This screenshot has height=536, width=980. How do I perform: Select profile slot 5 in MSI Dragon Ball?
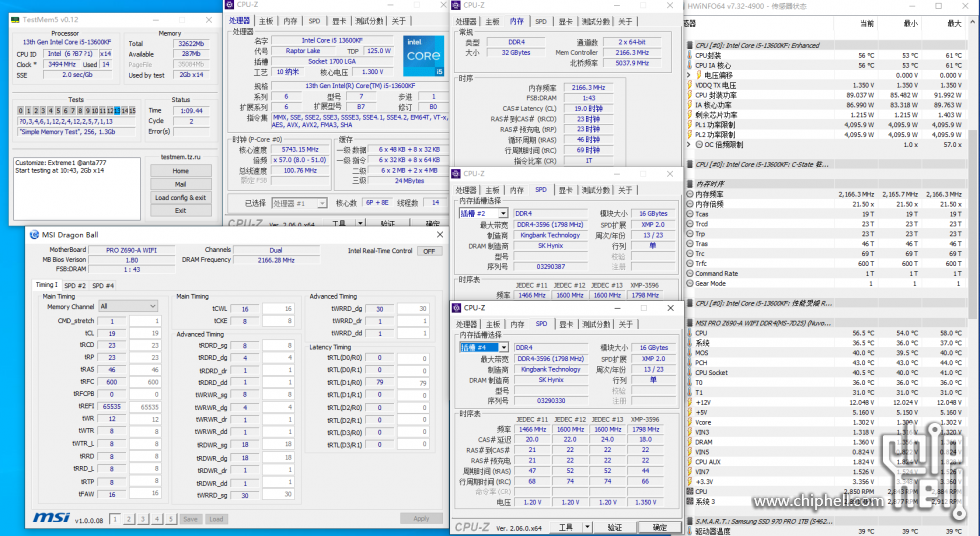[x=171, y=519]
